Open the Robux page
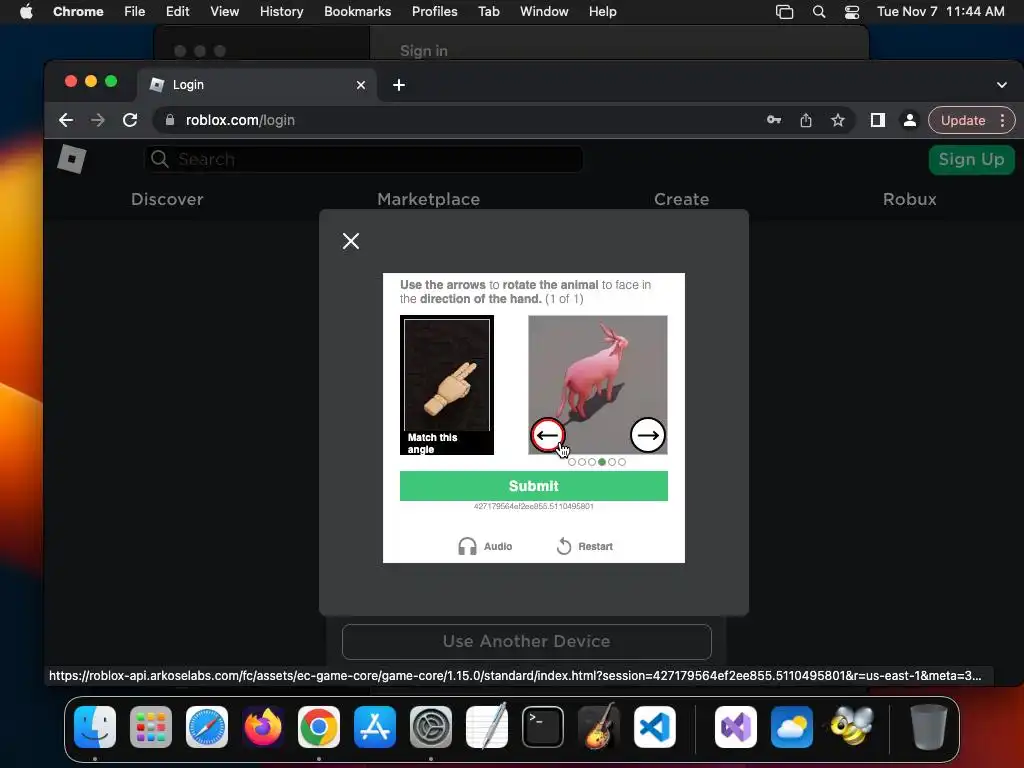The width and height of the screenshot is (1024, 768). tap(909, 199)
